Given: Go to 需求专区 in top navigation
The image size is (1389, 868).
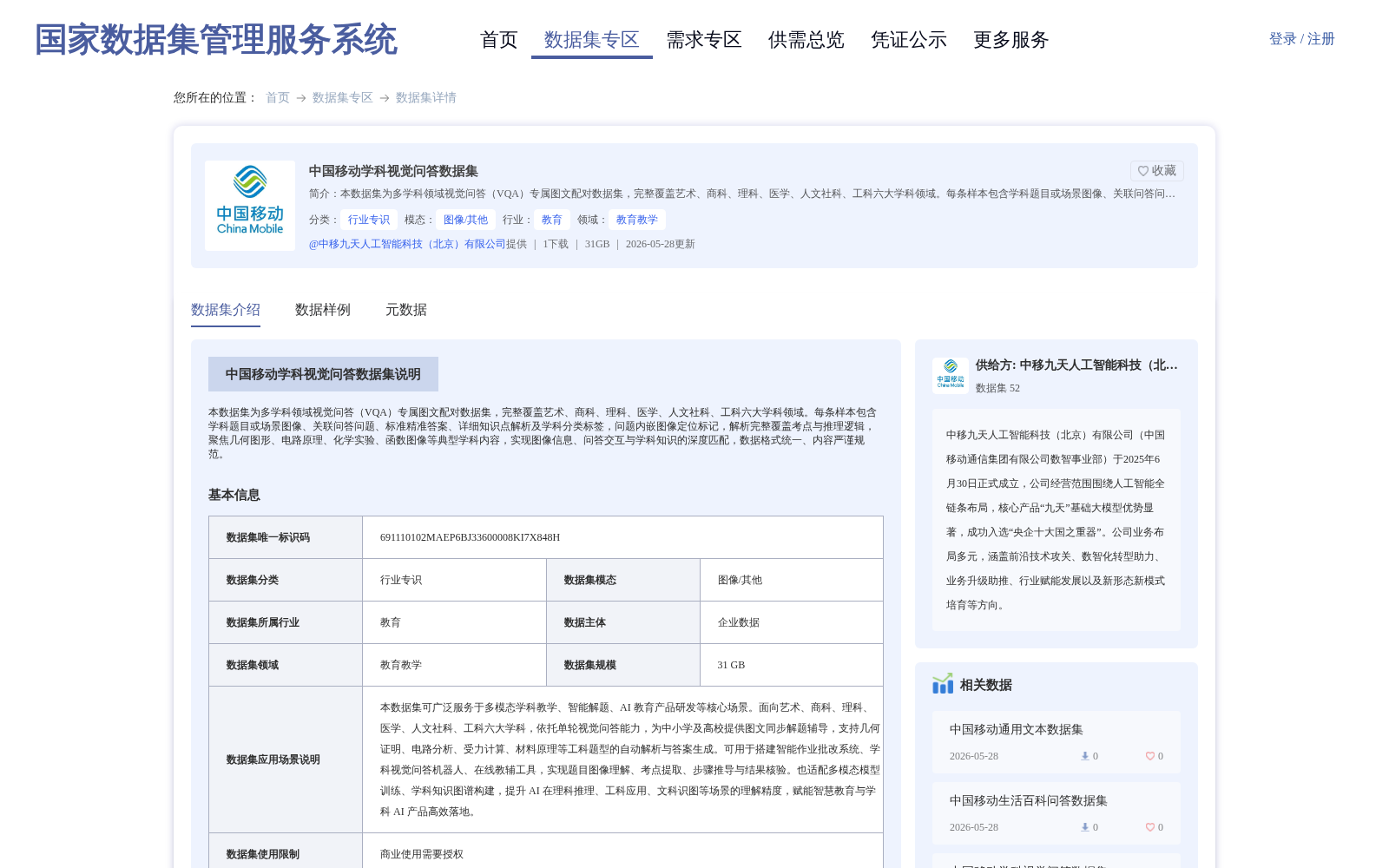Looking at the screenshot, I should click(704, 40).
